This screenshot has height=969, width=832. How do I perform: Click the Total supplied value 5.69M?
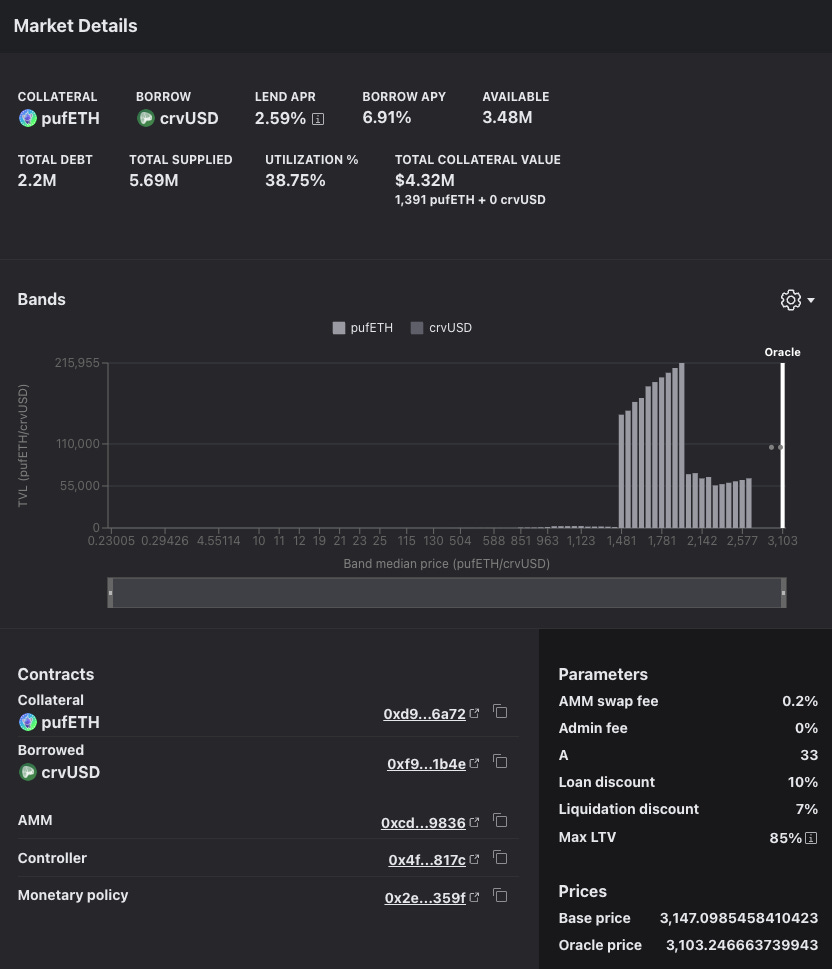(x=153, y=180)
